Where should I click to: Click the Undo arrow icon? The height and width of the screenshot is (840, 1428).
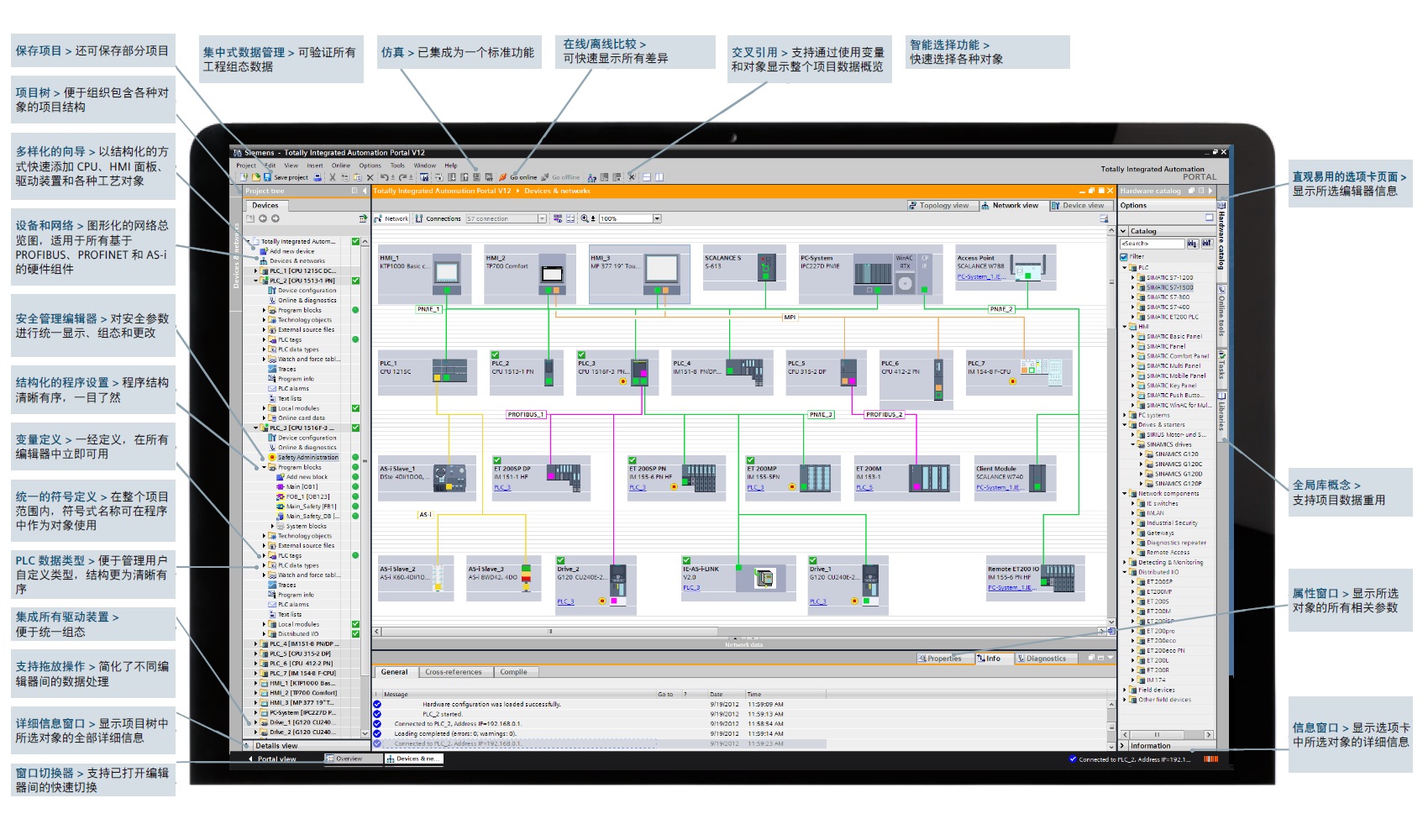[384, 177]
